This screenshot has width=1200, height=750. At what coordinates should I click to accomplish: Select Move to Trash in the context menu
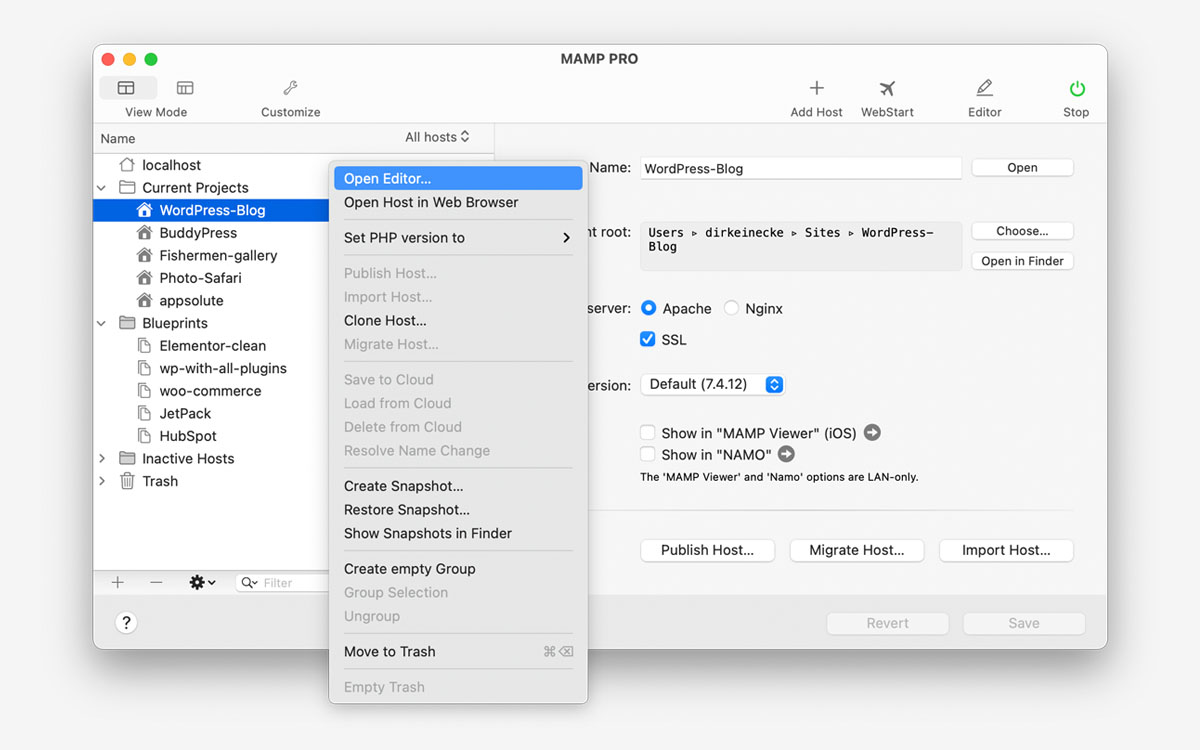[458, 652]
